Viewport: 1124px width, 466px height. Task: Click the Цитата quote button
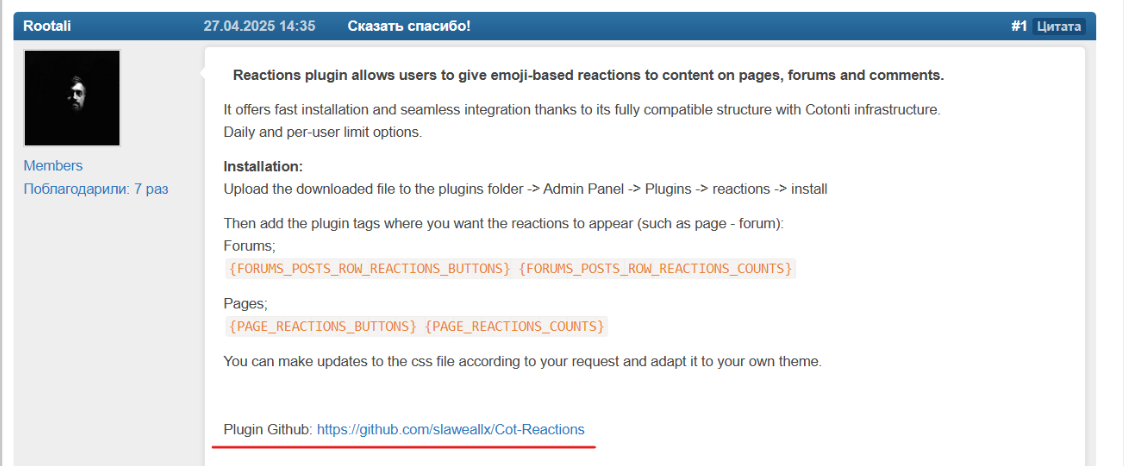[x=1059, y=27]
